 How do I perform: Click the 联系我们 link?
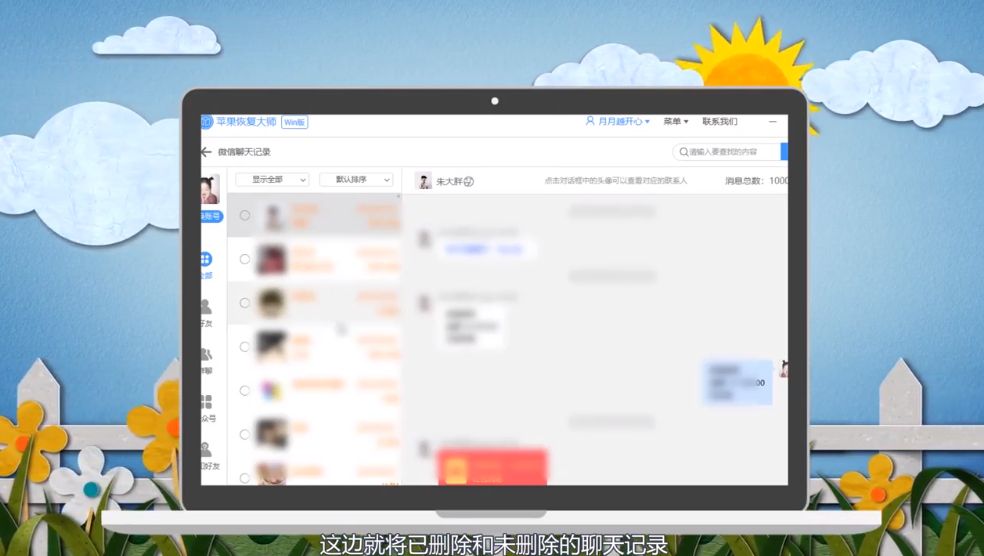pyautogui.click(x=720, y=121)
